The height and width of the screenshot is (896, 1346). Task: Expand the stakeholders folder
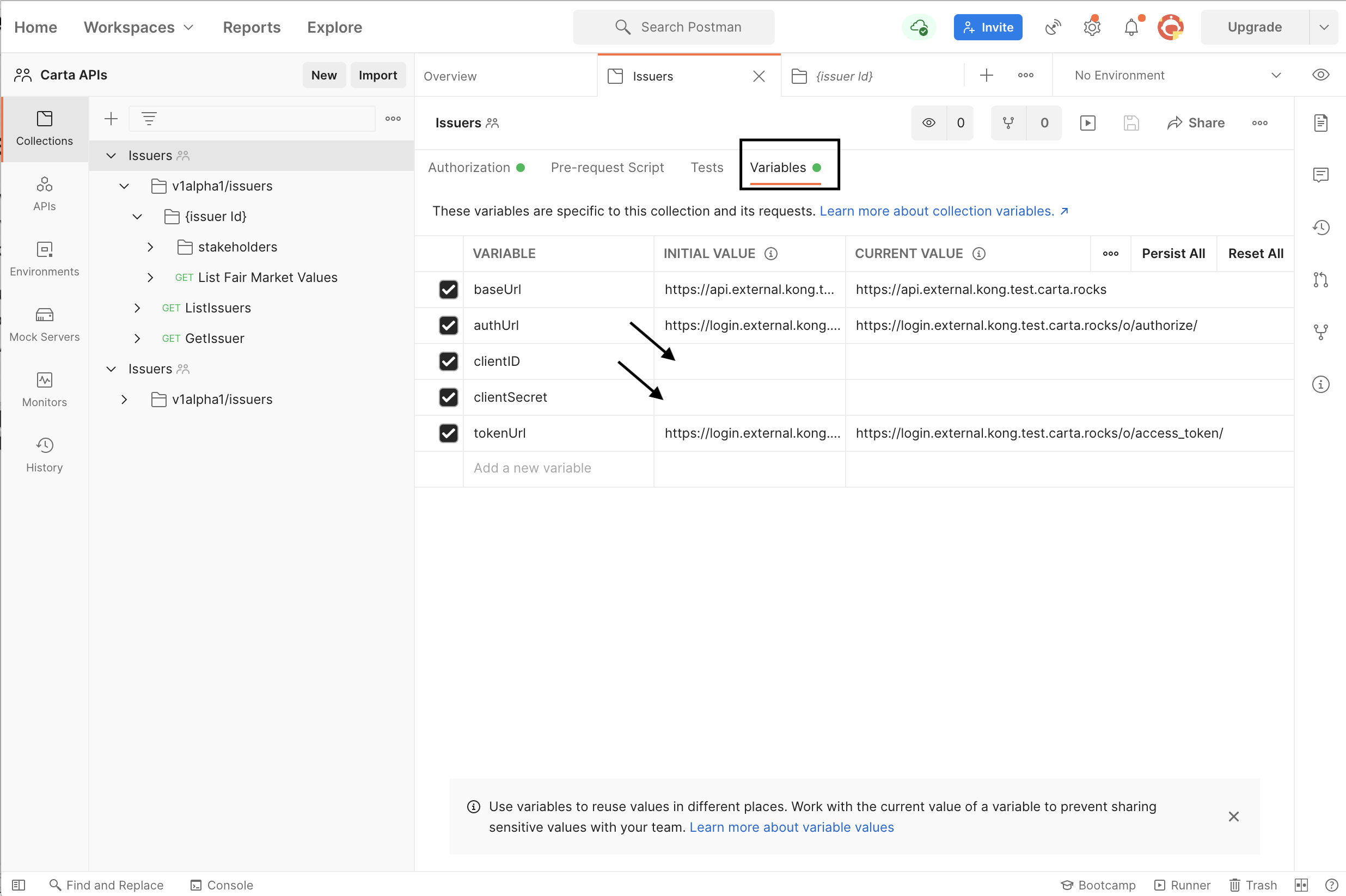click(x=150, y=247)
